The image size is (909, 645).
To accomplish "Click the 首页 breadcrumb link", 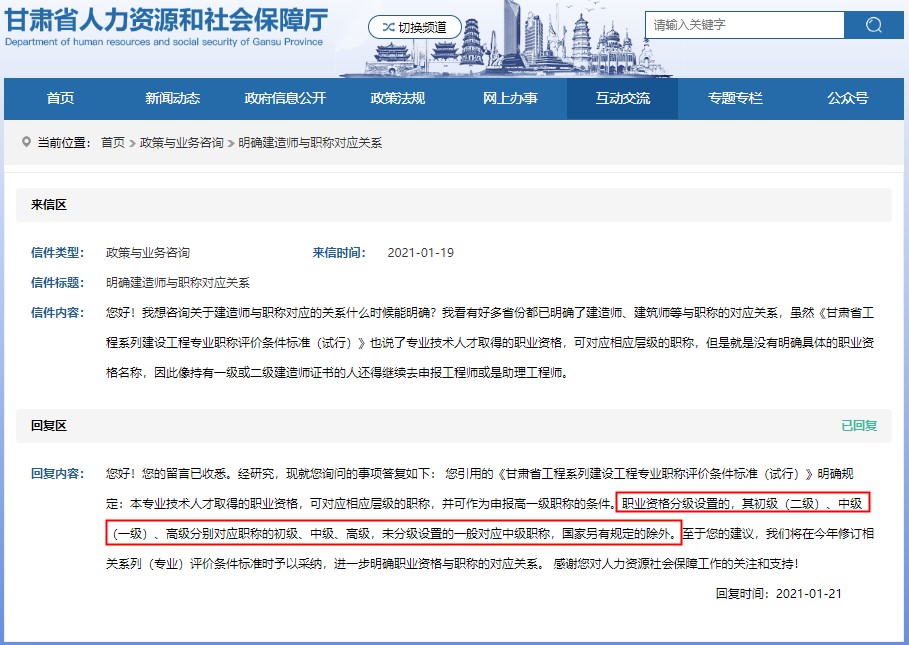I will click(x=113, y=140).
